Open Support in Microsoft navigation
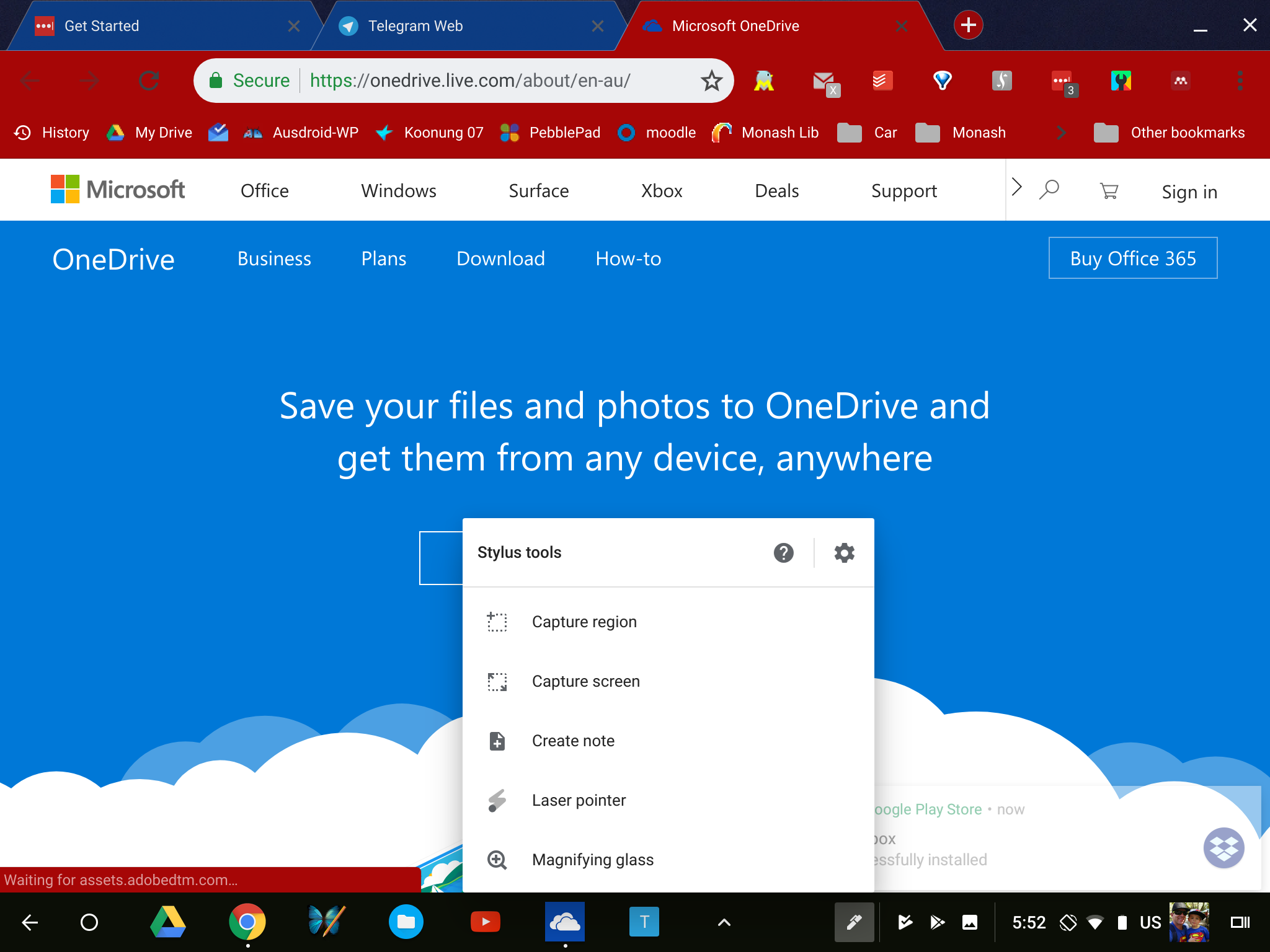The image size is (1270, 952). (904, 191)
